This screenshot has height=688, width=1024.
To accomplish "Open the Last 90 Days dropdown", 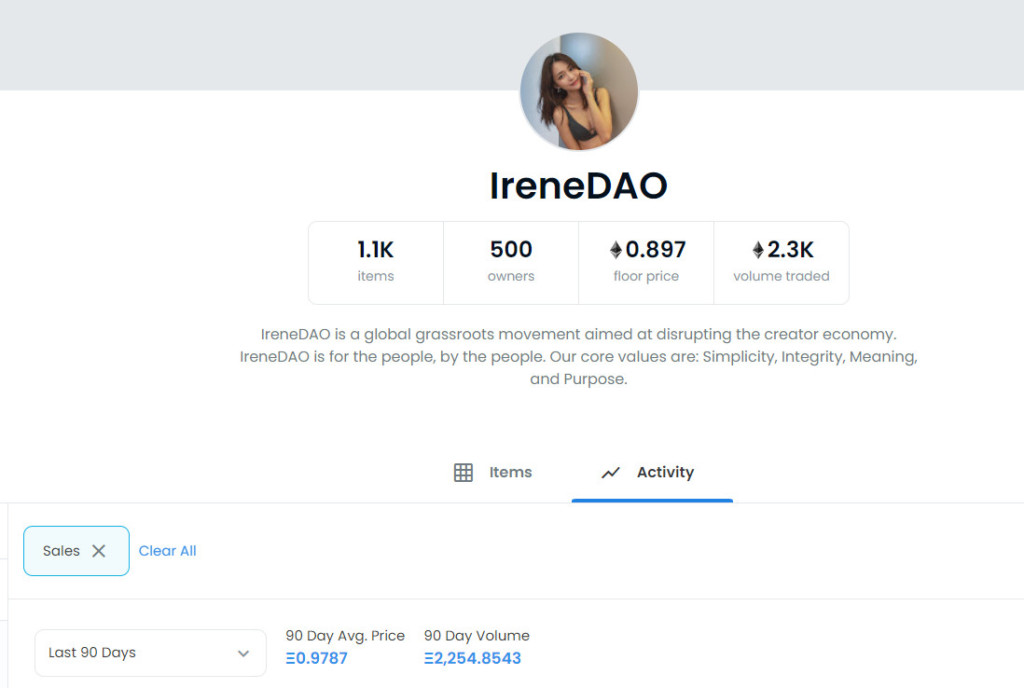I will 150,653.
